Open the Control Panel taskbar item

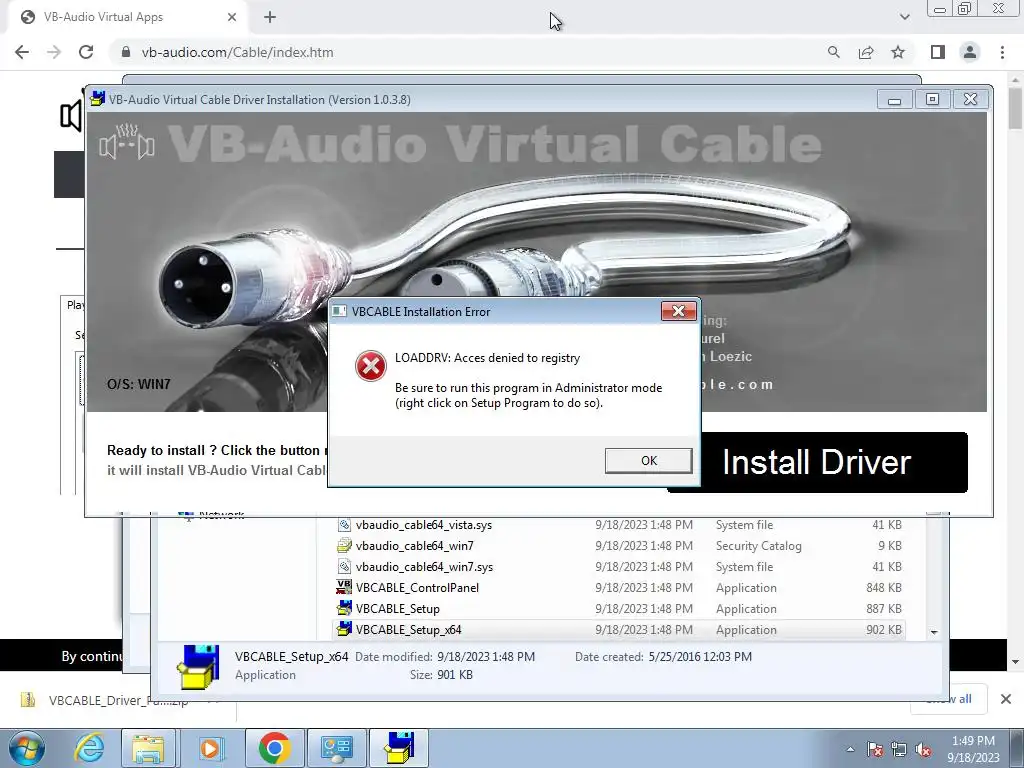coord(336,748)
